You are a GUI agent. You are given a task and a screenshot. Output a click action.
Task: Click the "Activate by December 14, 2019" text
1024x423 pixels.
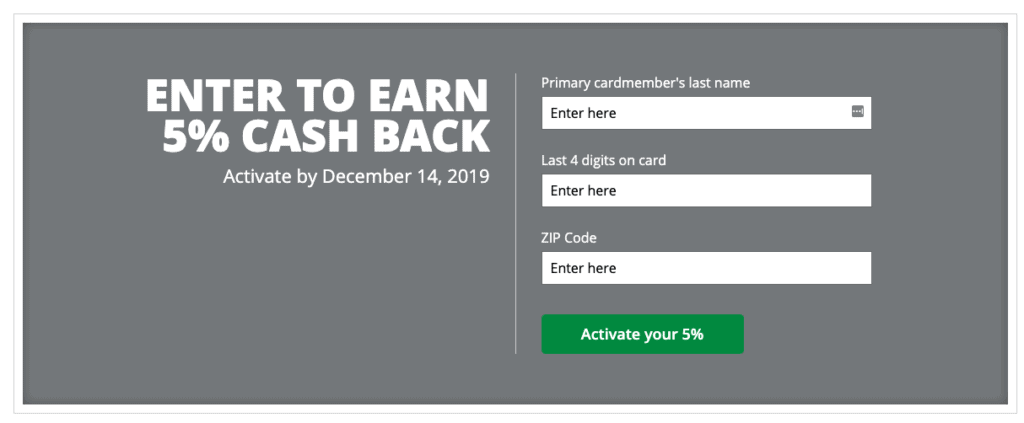click(356, 176)
